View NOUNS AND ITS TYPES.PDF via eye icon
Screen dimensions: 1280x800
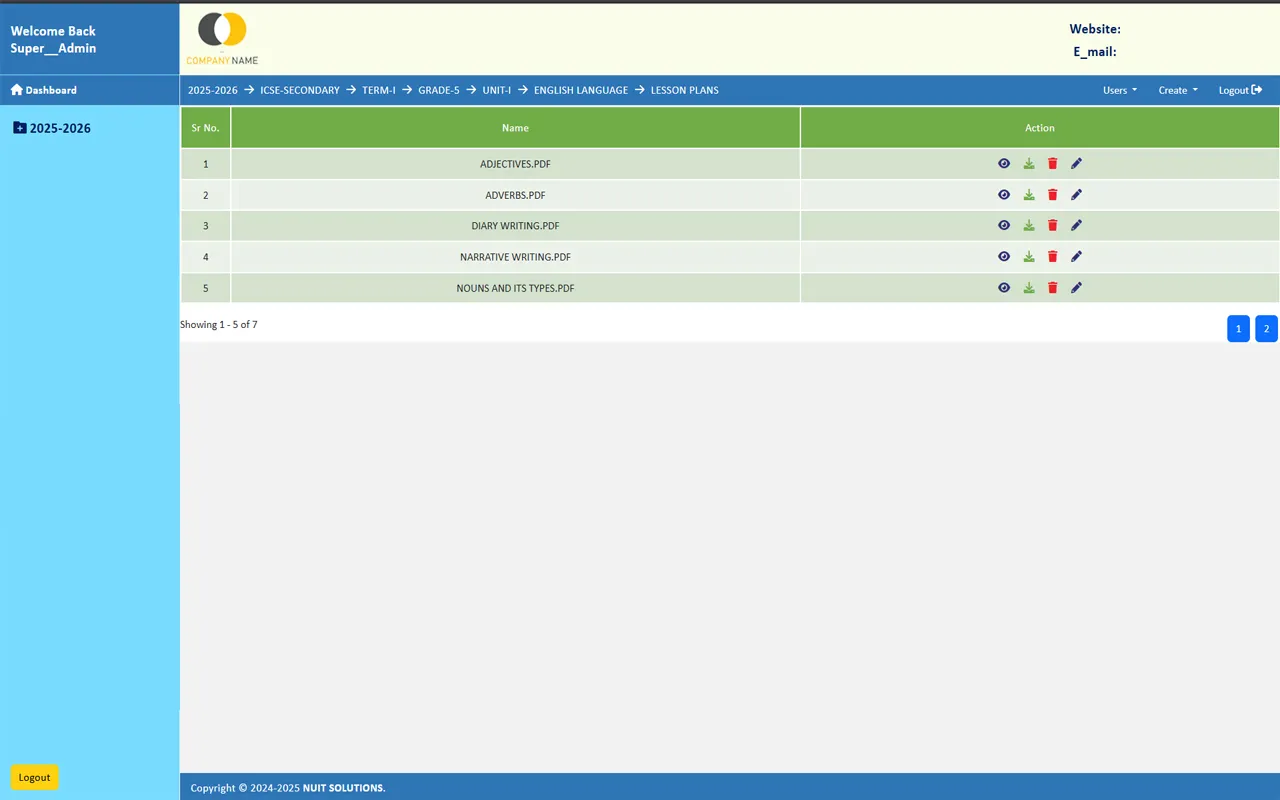[1004, 288]
